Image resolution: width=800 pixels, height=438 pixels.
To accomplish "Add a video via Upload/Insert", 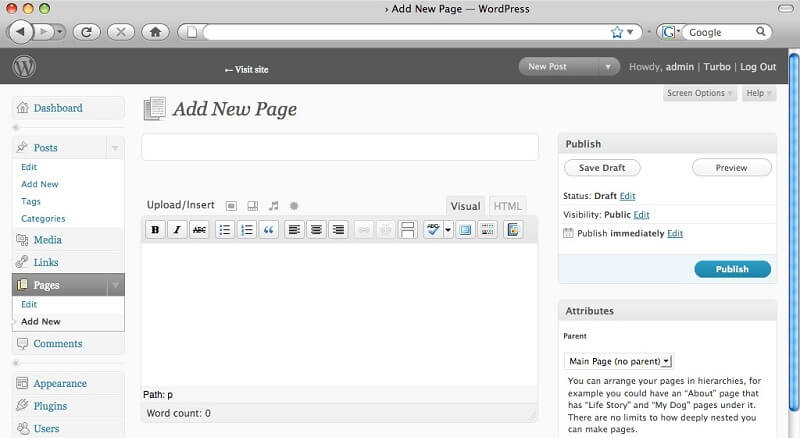I will click(x=253, y=206).
